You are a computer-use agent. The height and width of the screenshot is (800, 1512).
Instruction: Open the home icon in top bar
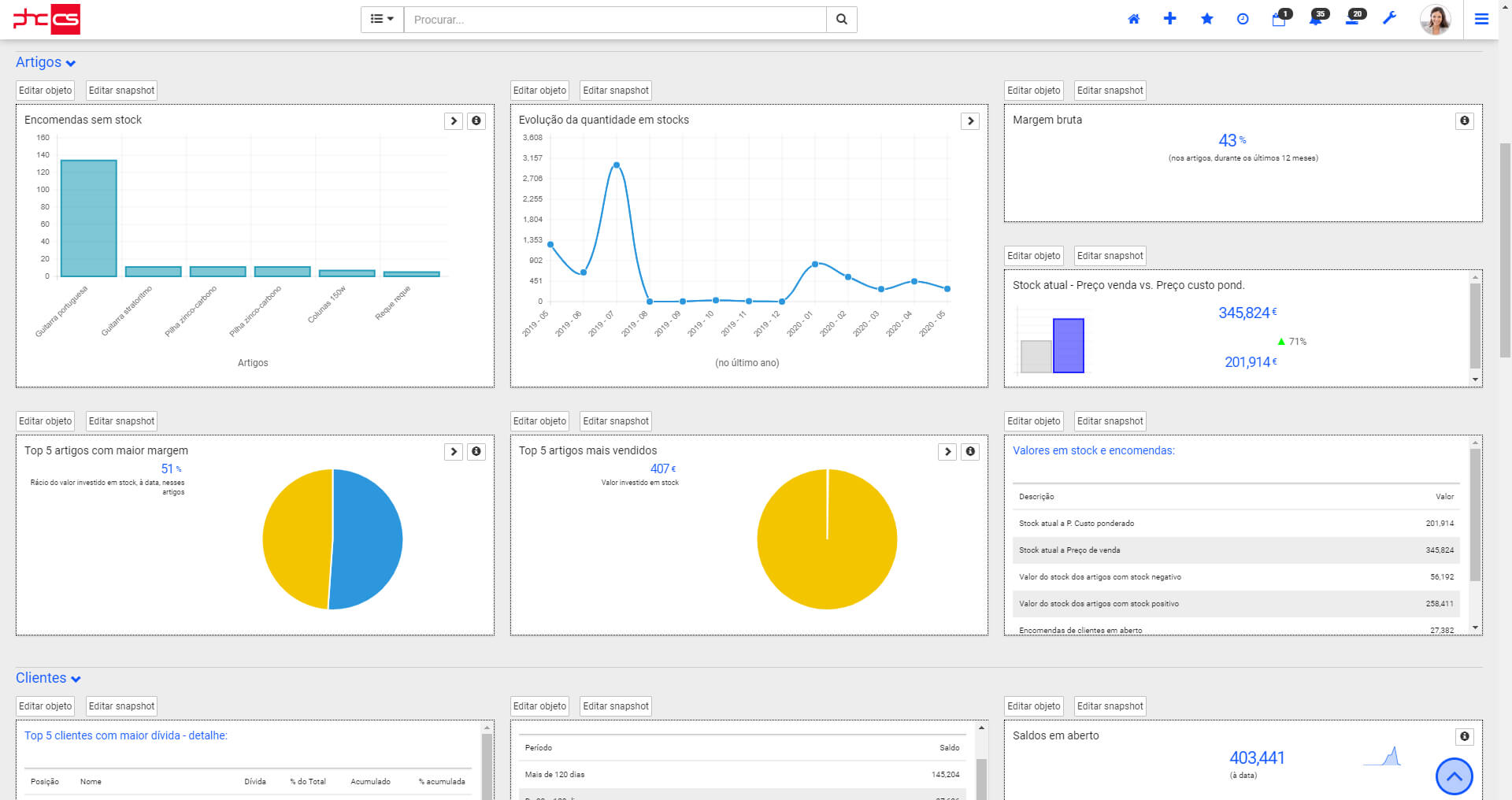(1133, 19)
